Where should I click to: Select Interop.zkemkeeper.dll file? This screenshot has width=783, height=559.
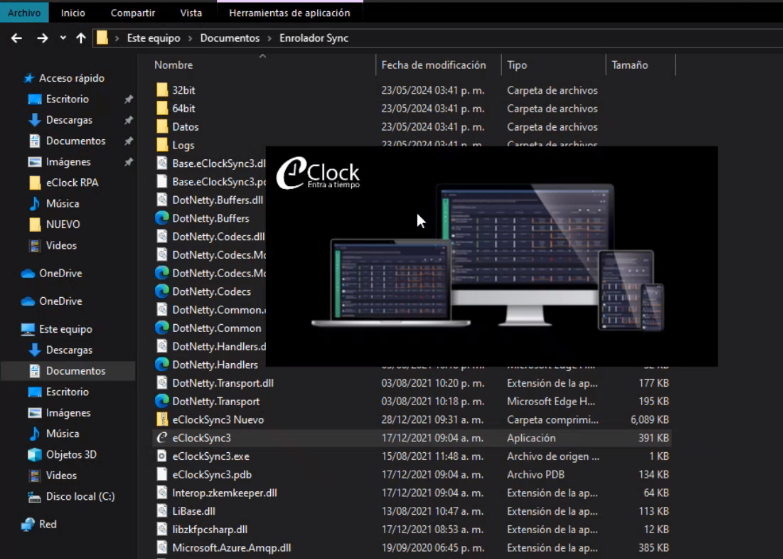tap(225, 493)
